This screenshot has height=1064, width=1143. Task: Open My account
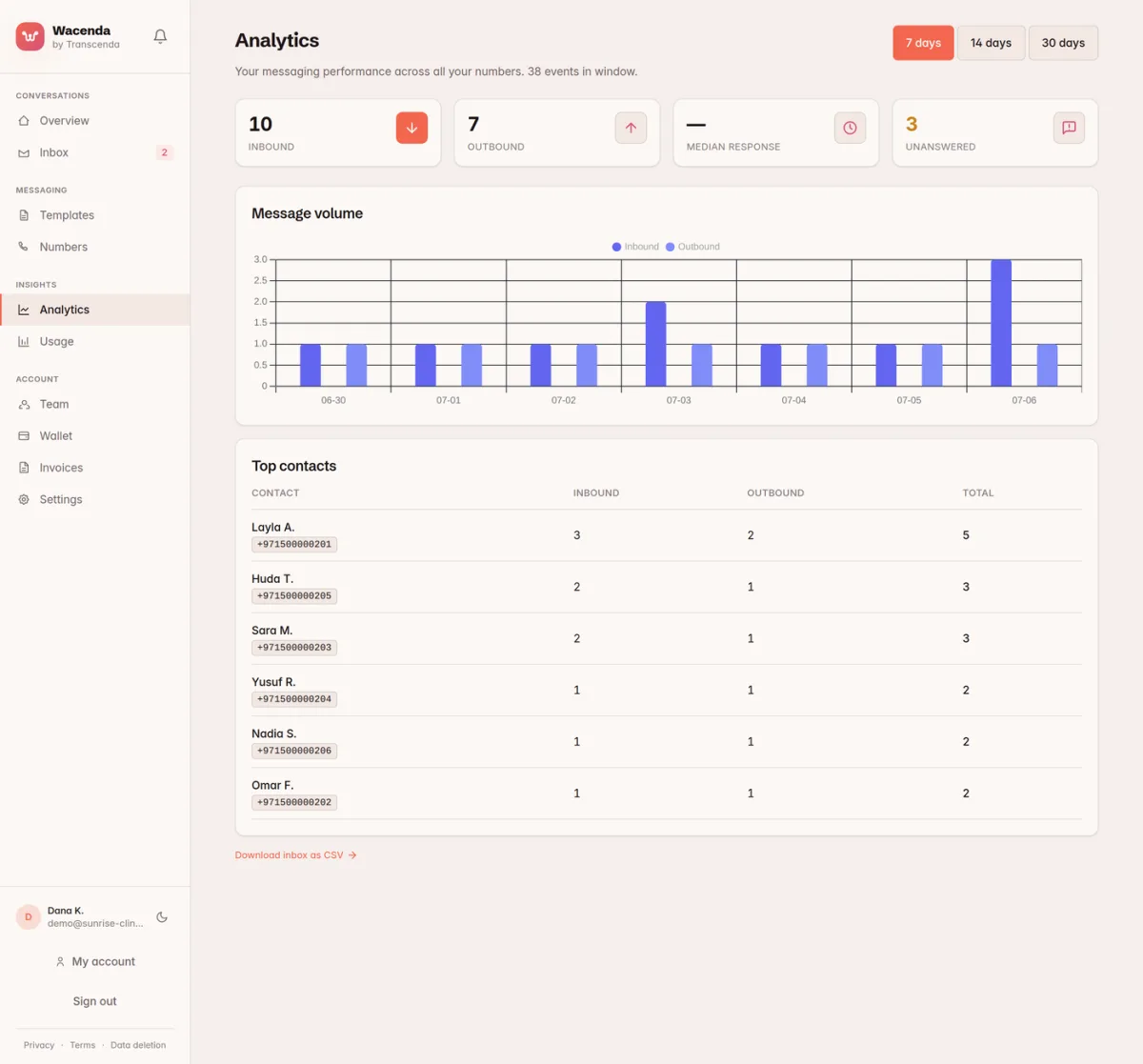pos(95,962)
